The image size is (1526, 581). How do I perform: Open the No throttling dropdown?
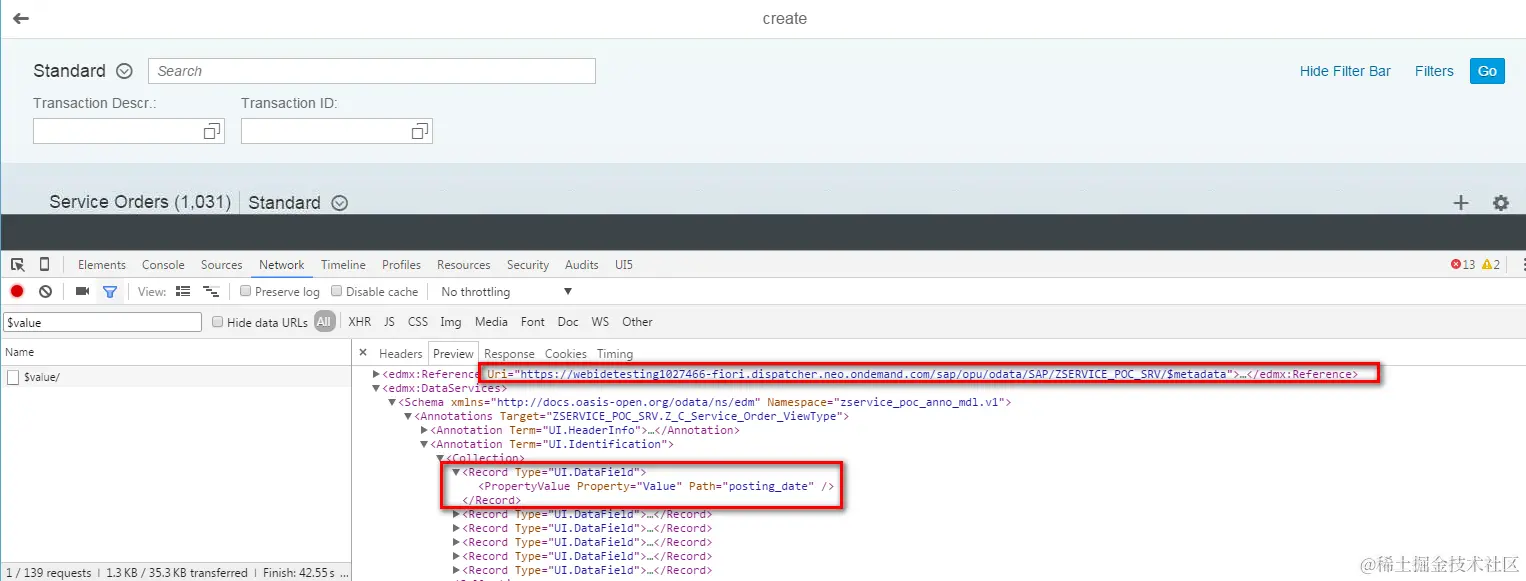point(506,292)
